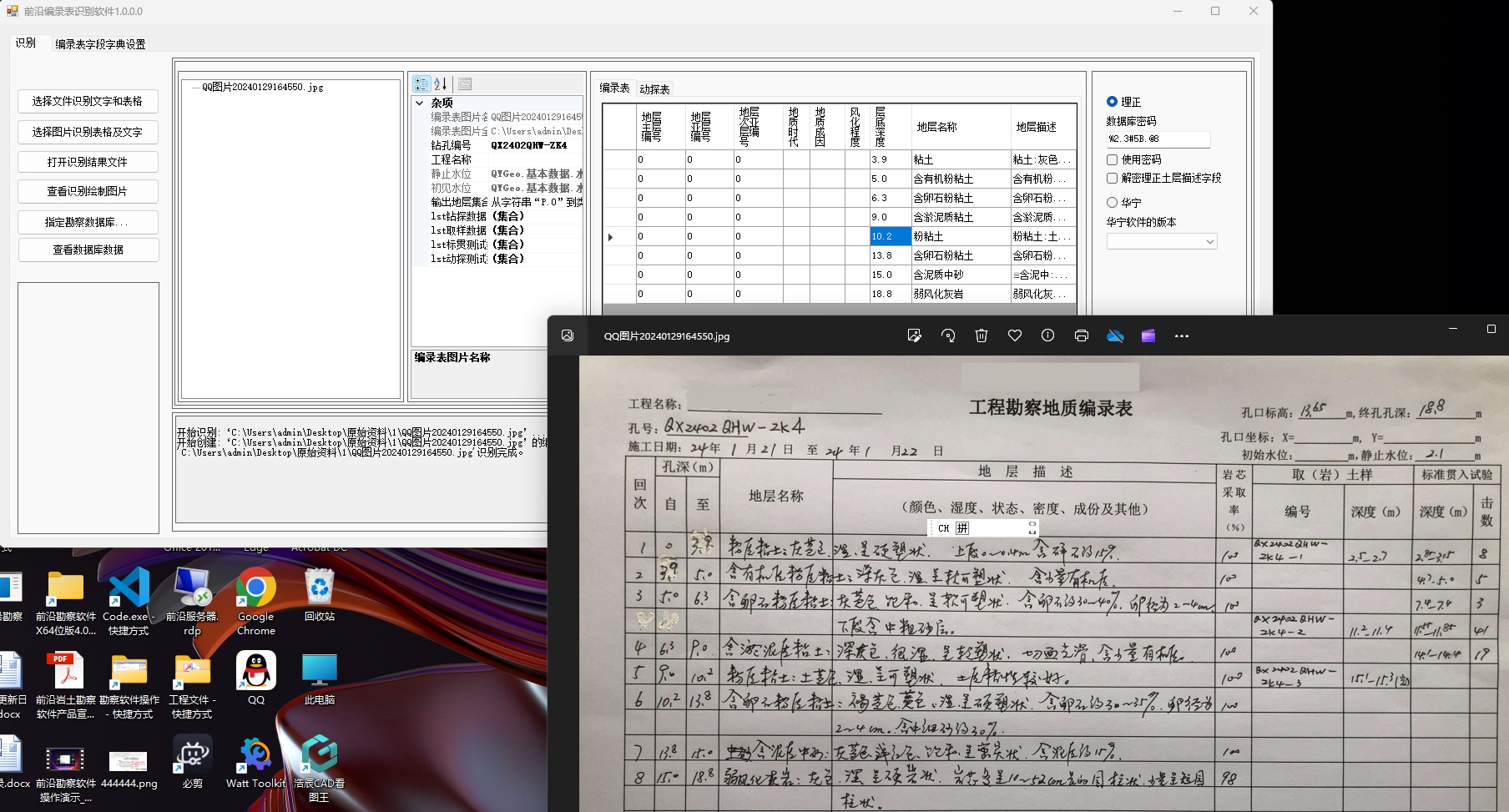Open 华宁软件的版本 dropdown
1509x812 pixels.
click(x=1162, y=241)
